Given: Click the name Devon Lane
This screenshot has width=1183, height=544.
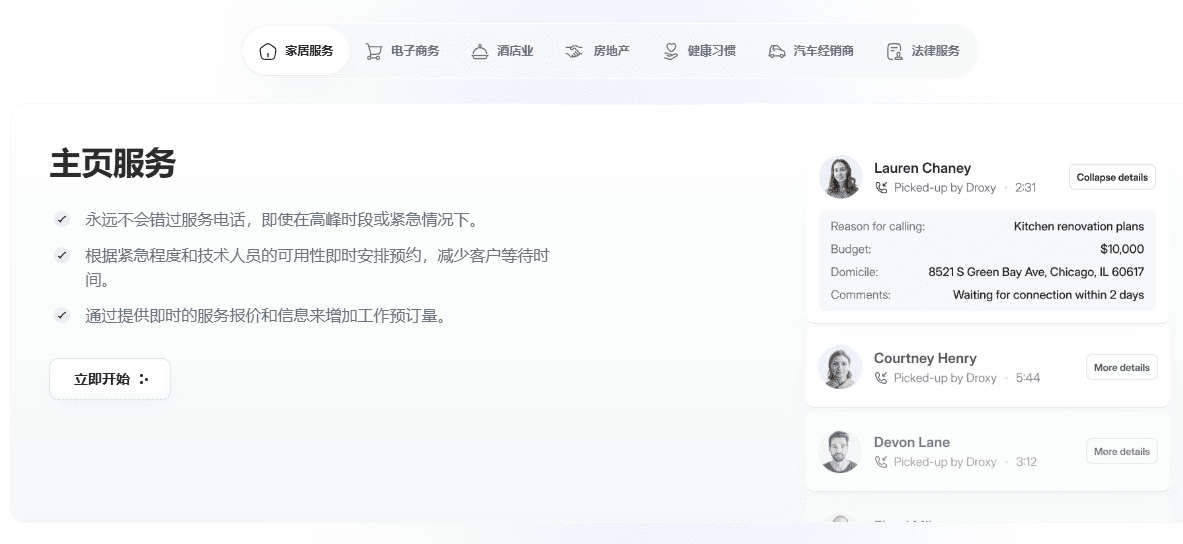Looking at the screenshot, I should pyautogui.click(x=911, y=442).
